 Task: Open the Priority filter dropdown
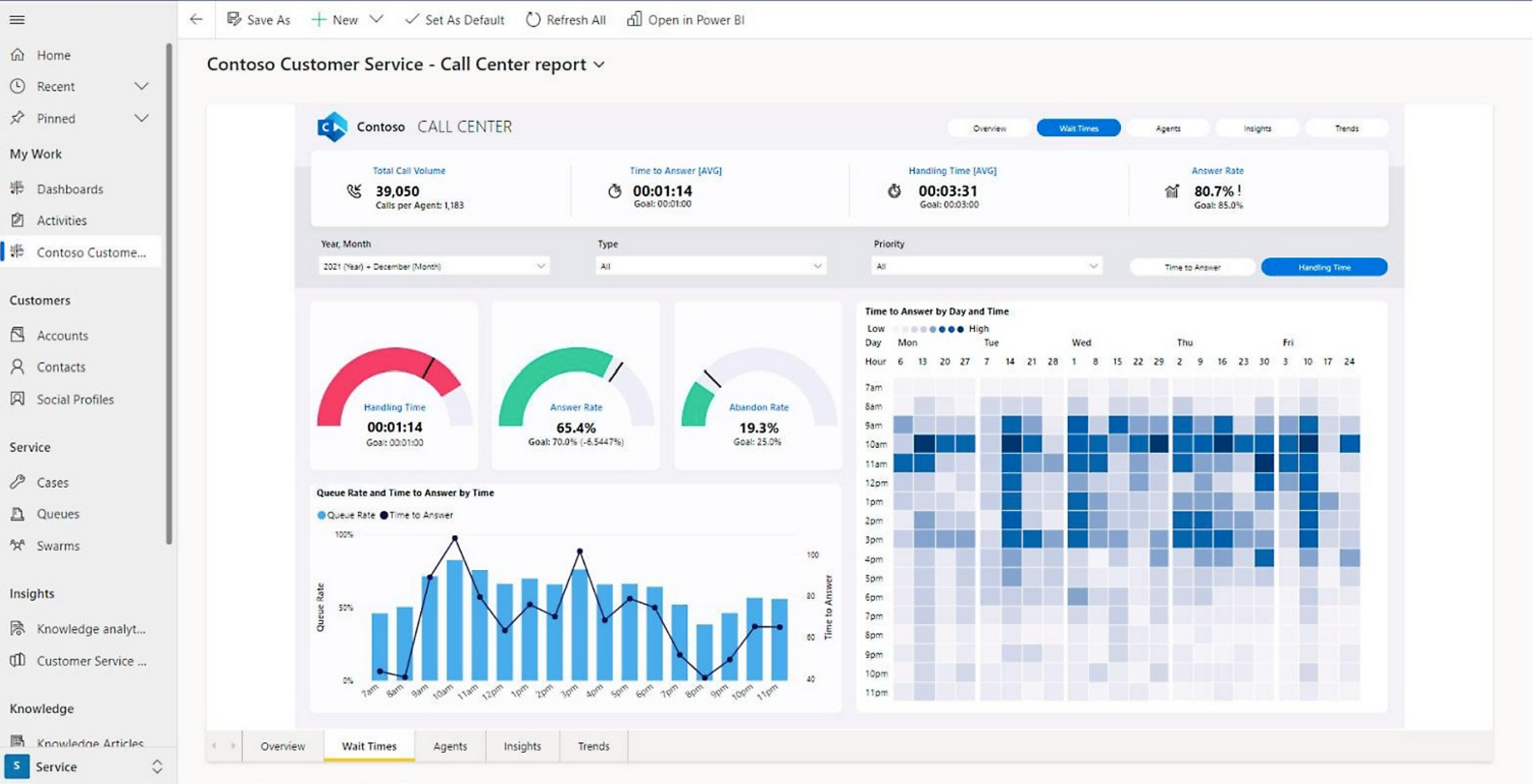tap(987, 266)
